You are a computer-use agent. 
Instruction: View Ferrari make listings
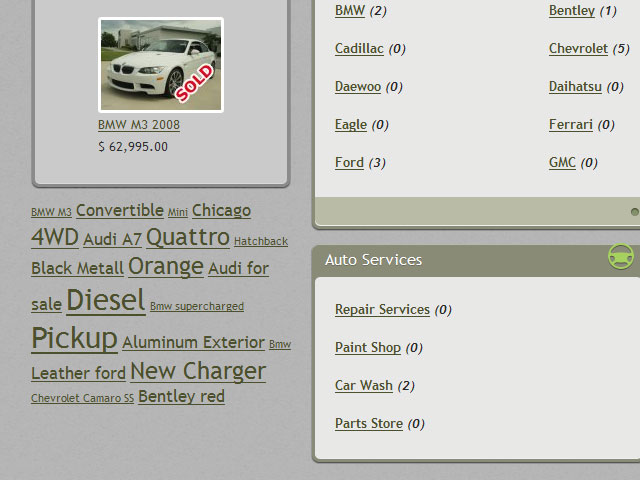[571, 124]
